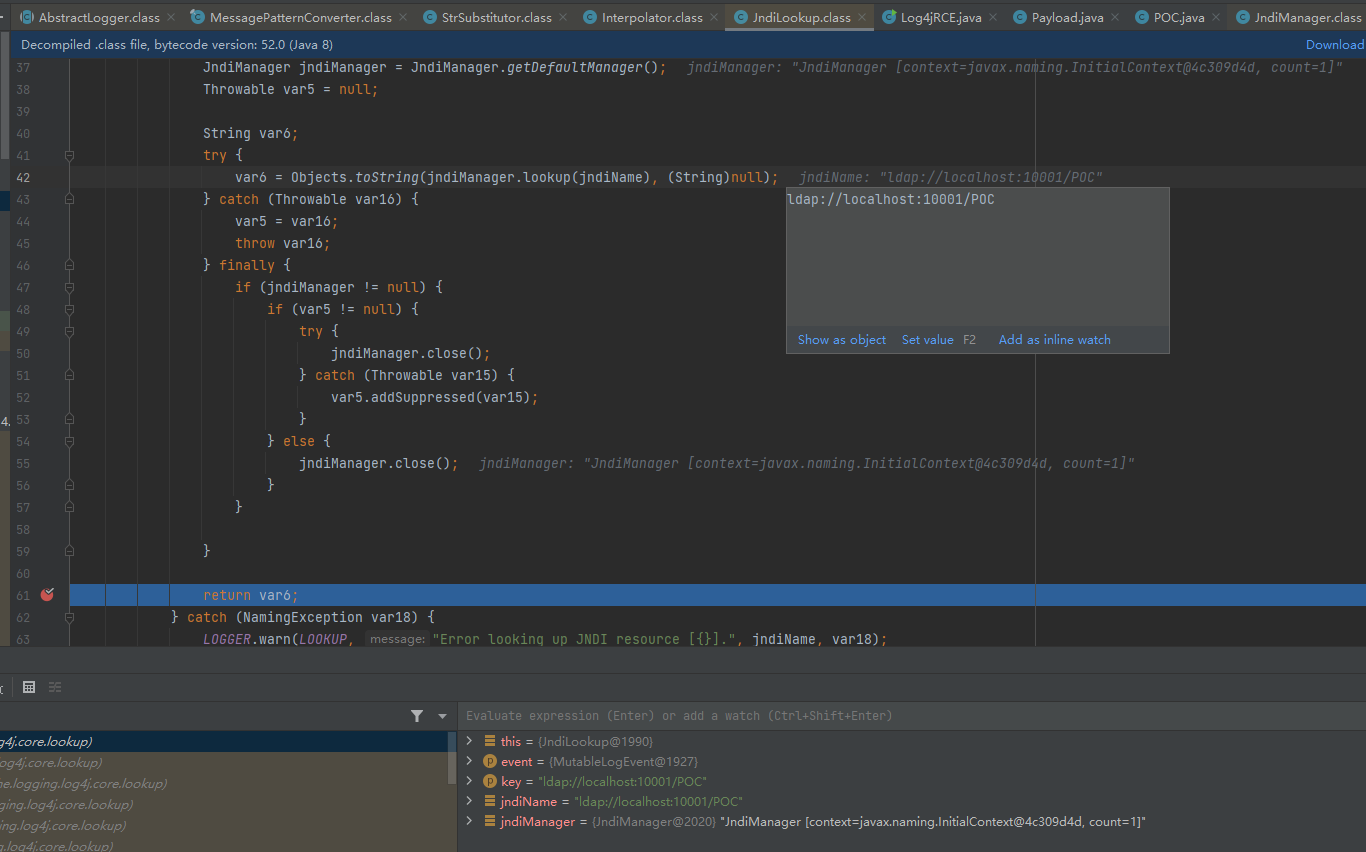1366x852 pixels.
Task: Collapse the try block fold marker on line 41
Action: [x=69, y=155]
